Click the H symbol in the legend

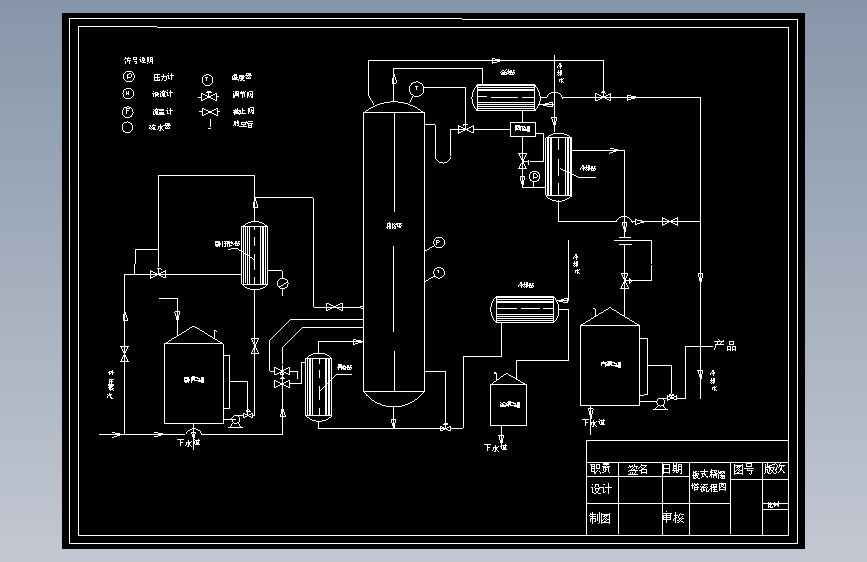(128, 93)
